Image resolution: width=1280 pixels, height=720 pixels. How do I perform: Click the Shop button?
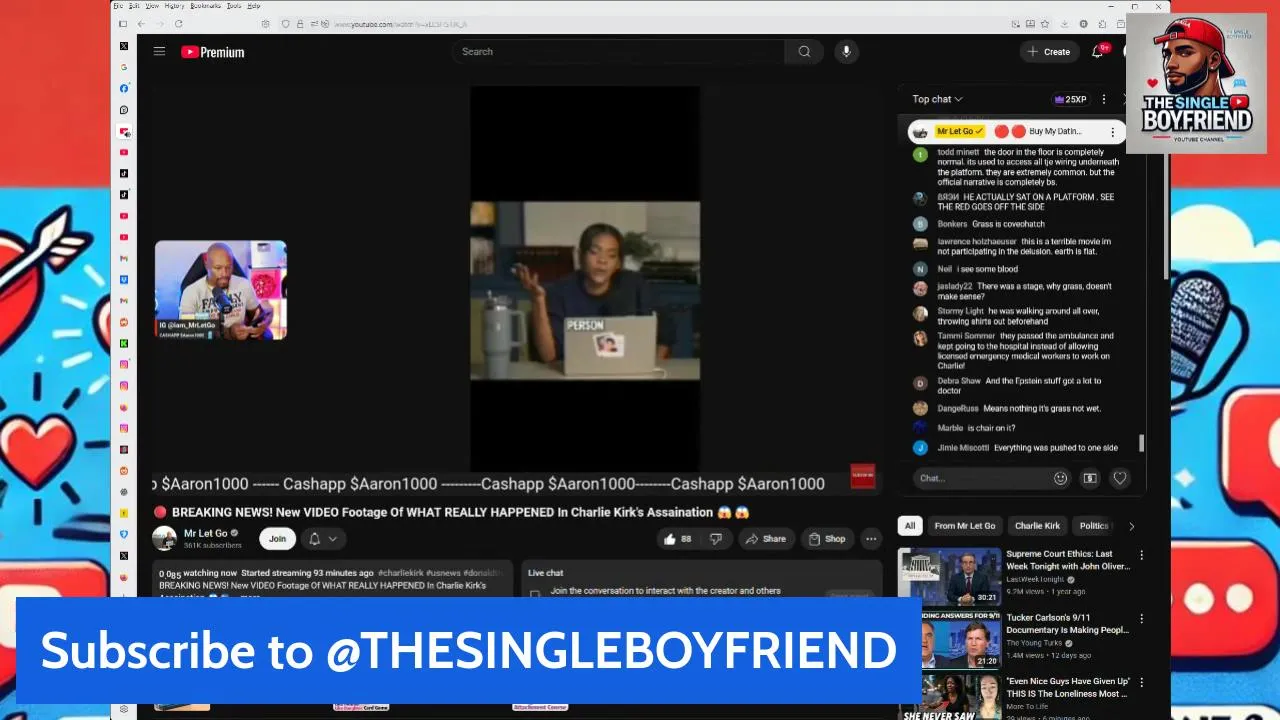[x=827, y=539]
